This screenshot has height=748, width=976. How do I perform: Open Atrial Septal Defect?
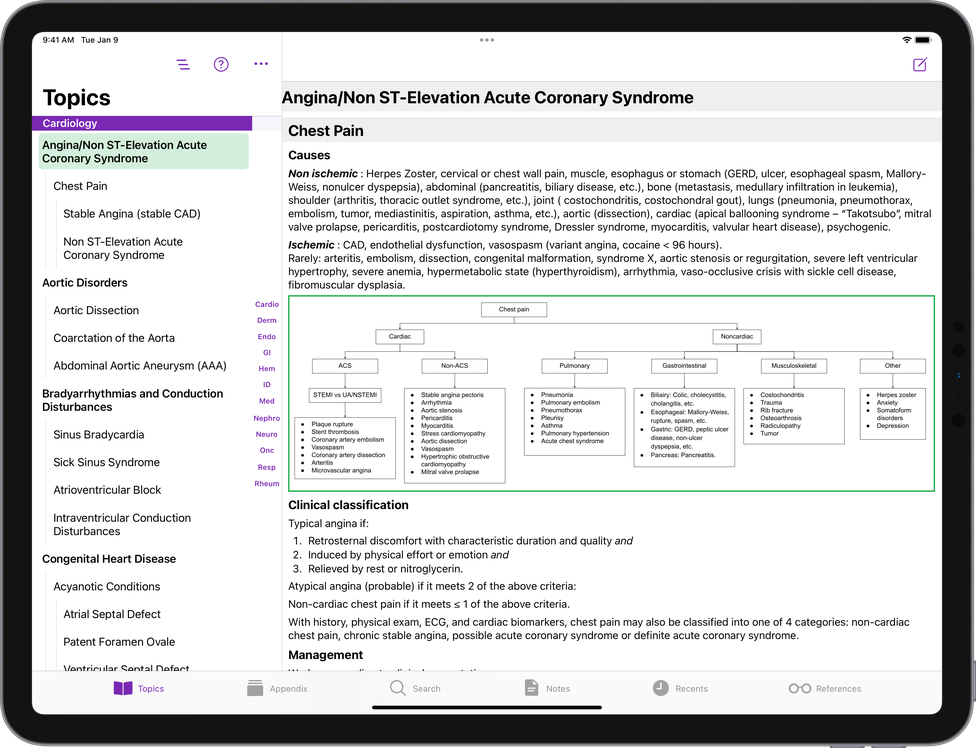coord(112,614)
